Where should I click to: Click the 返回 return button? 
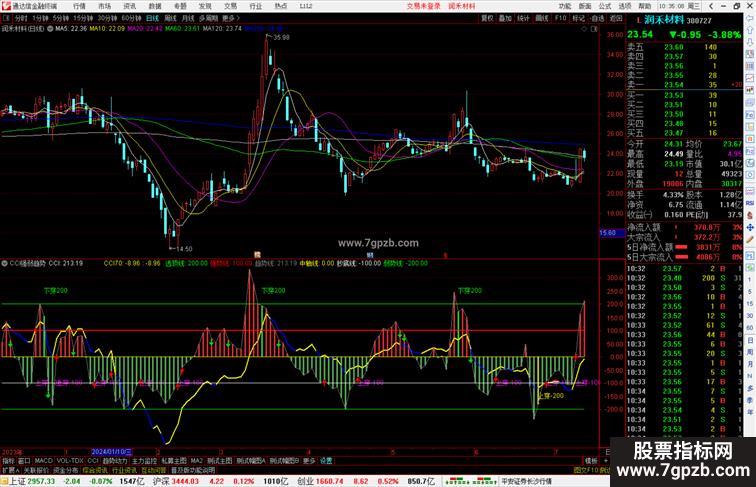pyautogui.click(x=616, y=18)
